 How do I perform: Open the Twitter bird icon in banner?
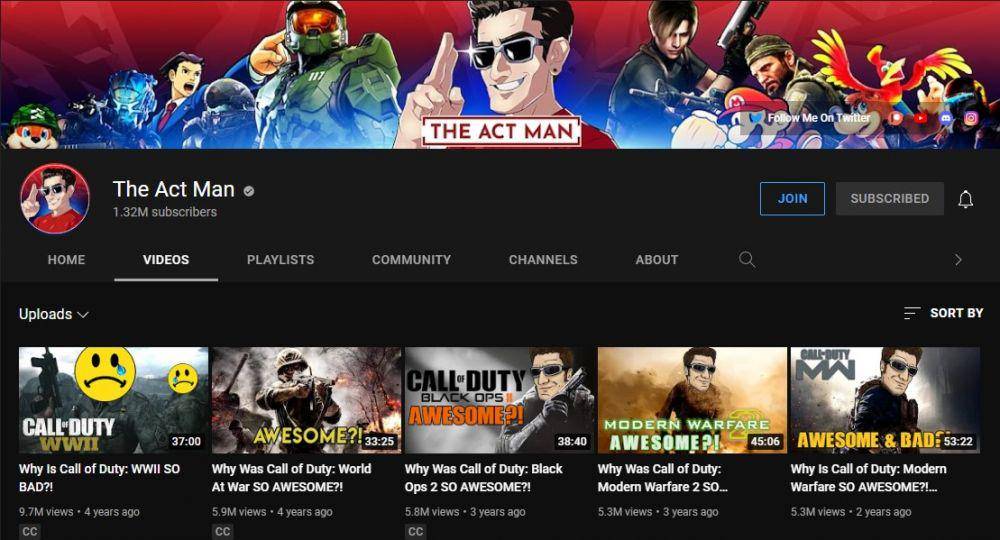[x=756, y=118]
